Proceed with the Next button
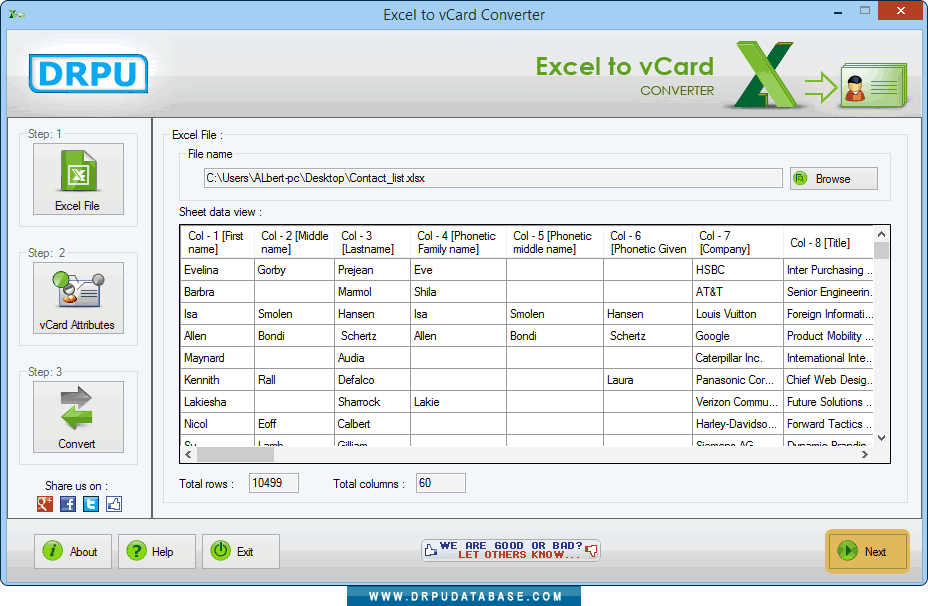Image resolution: width=928 pixels, height=606 pixels. tap(867, 551)
